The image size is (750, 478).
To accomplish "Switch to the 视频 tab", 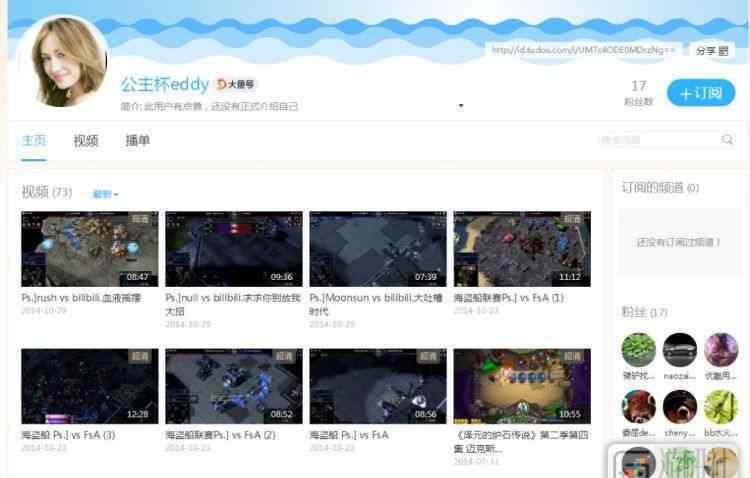I will [x=86, y=140].
